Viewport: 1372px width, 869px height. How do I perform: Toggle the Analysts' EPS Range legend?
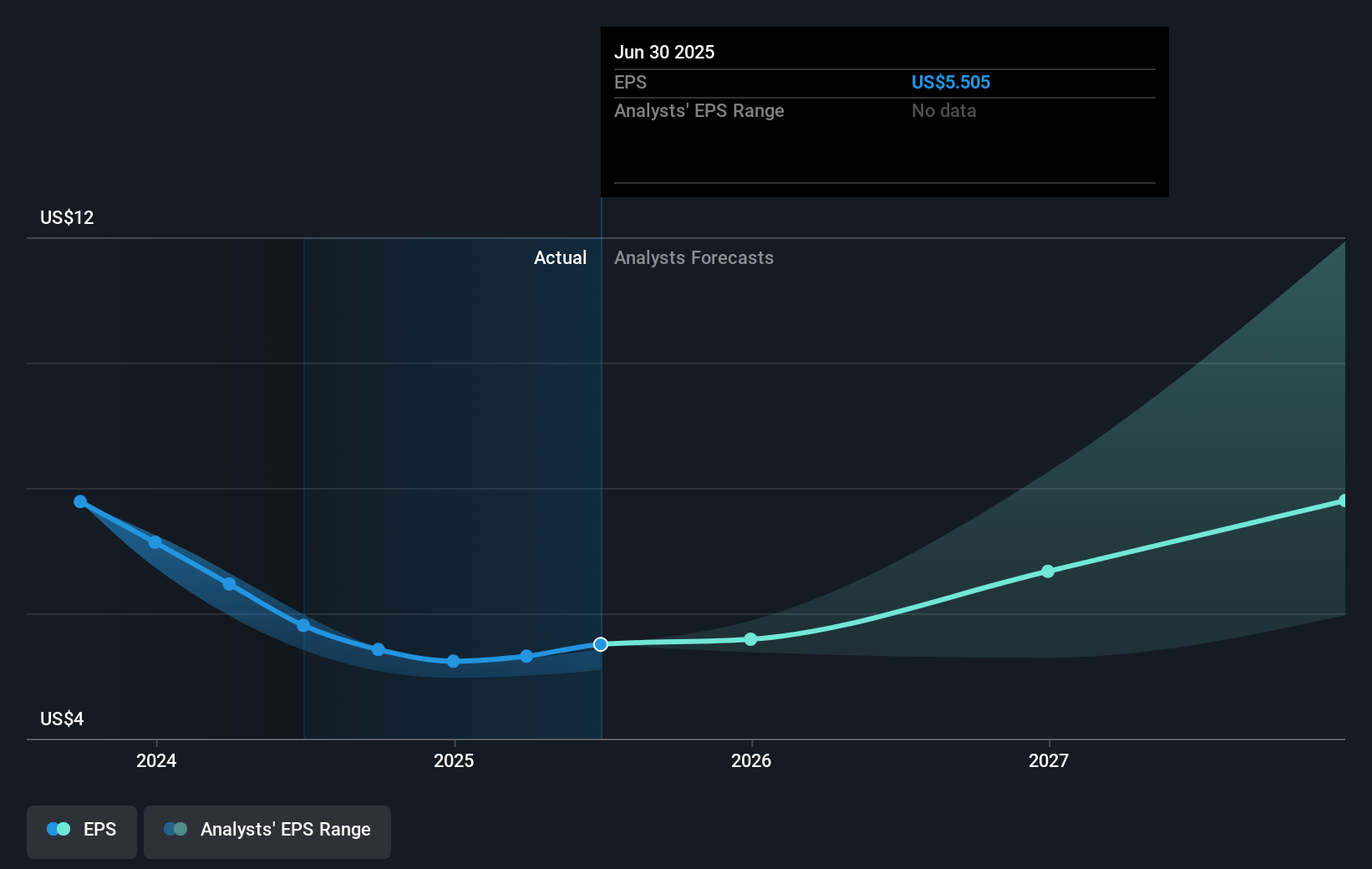[267, 831]
